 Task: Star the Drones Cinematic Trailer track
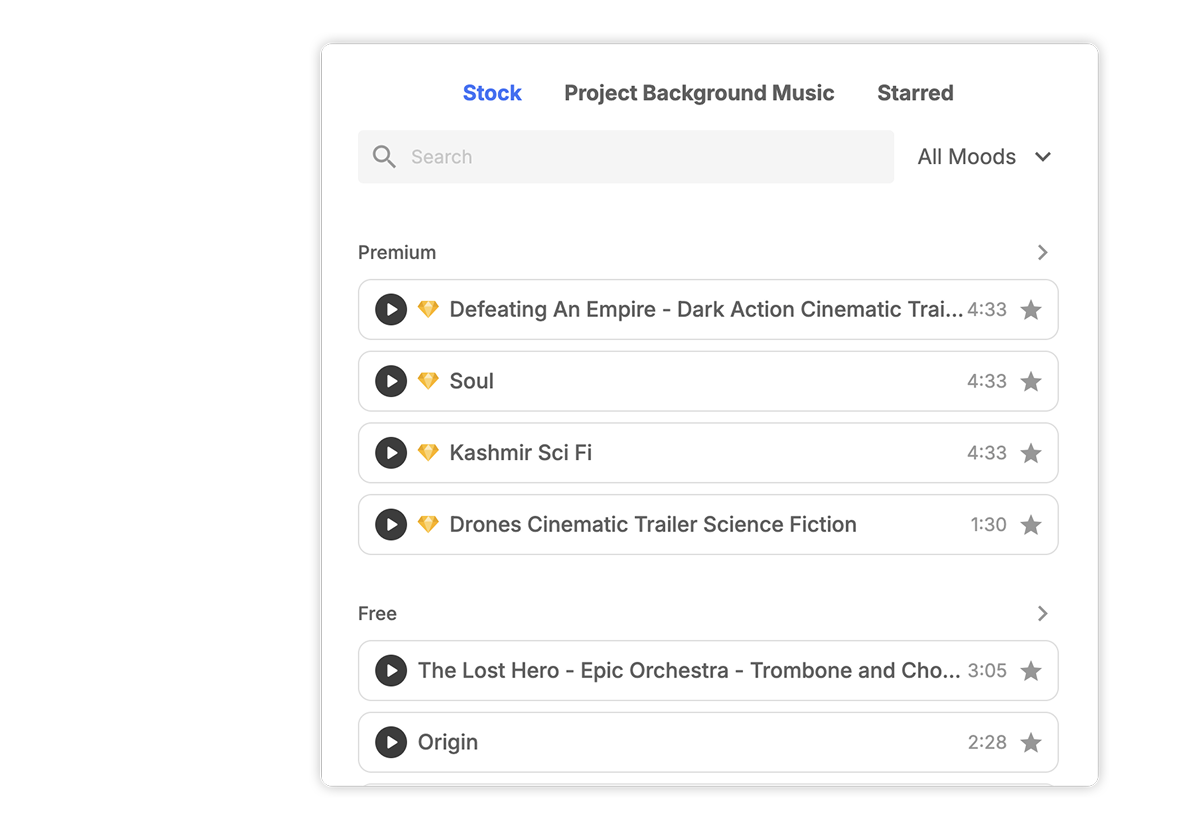point(1031,524)
